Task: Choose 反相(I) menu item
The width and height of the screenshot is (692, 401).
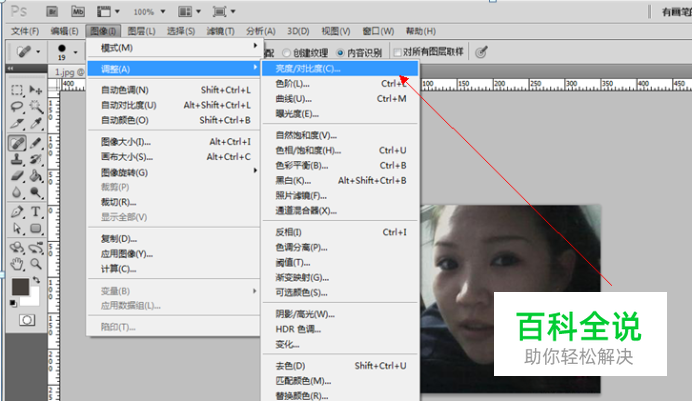Action: [340, 232]
